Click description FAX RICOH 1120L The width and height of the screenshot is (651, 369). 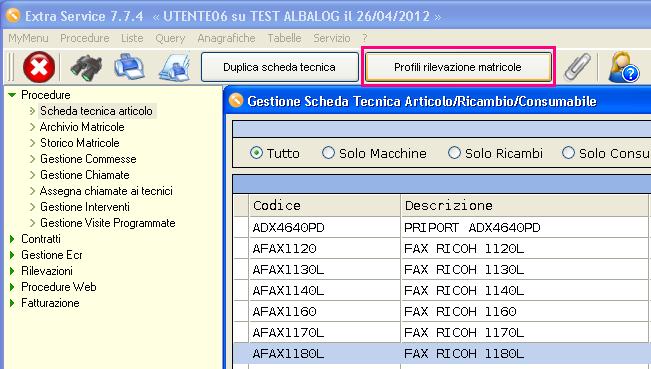(524, 249)
